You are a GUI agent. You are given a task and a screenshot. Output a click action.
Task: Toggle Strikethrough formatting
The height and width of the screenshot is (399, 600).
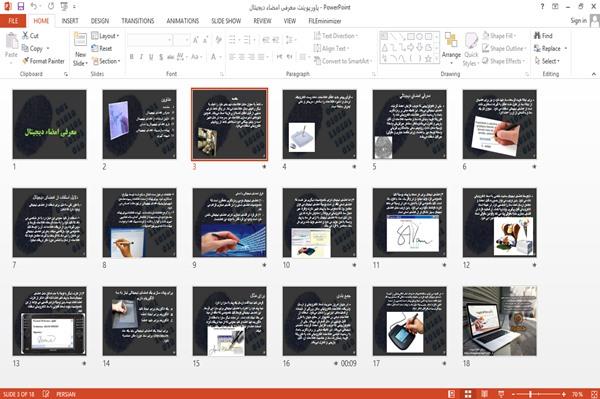(170, 57)
